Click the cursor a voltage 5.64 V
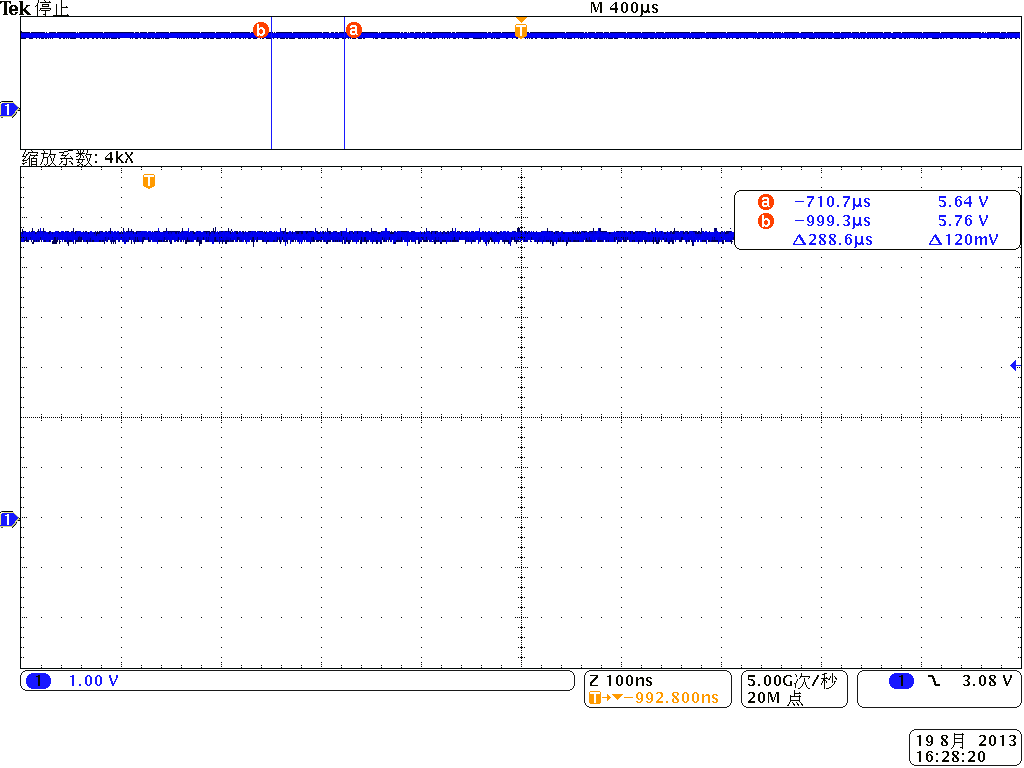Image resolution: width=1024 pixels, height=768 pixels. pos(963,202)
